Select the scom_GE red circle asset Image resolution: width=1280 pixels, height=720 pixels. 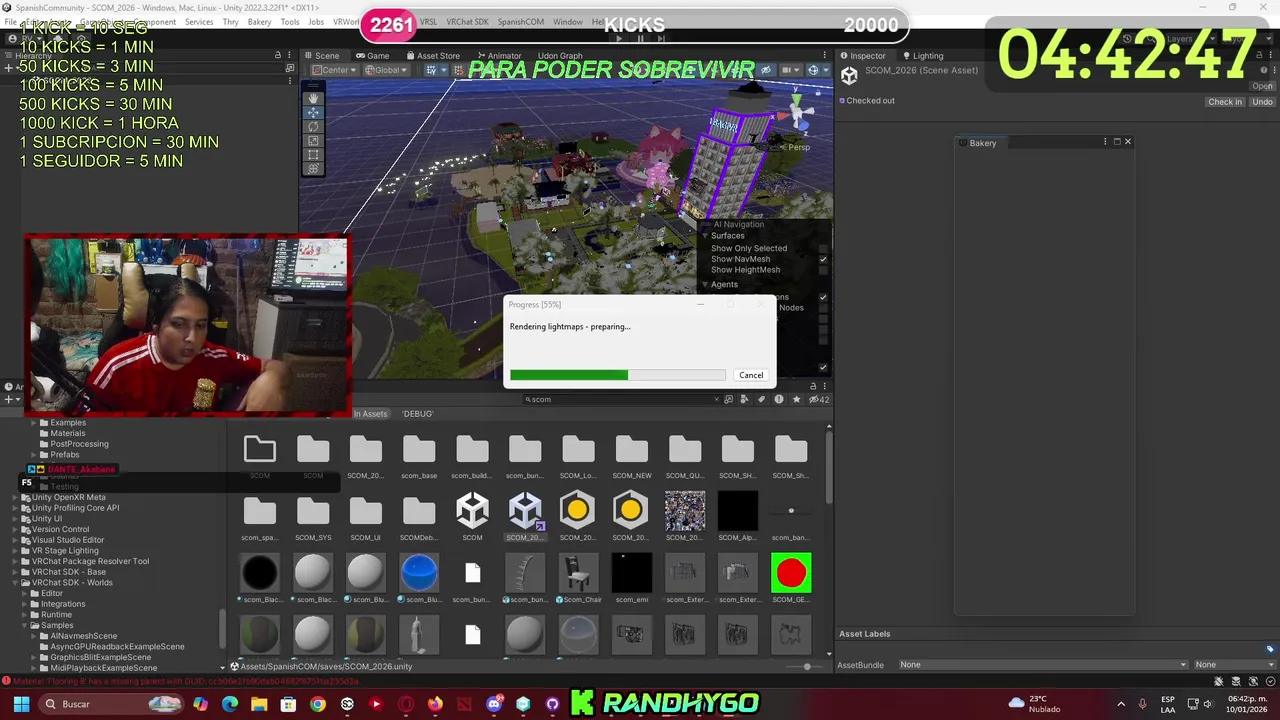click(x=791, y=579)
